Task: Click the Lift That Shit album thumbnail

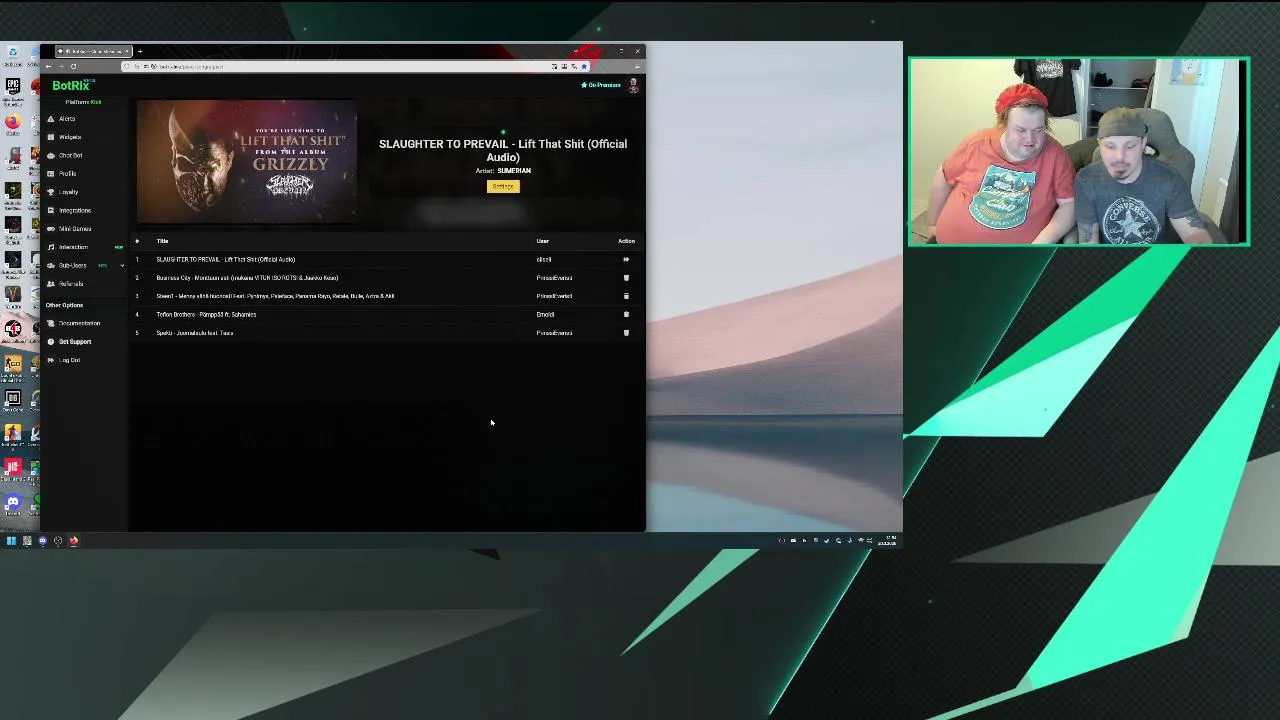Action: (246, 161)
